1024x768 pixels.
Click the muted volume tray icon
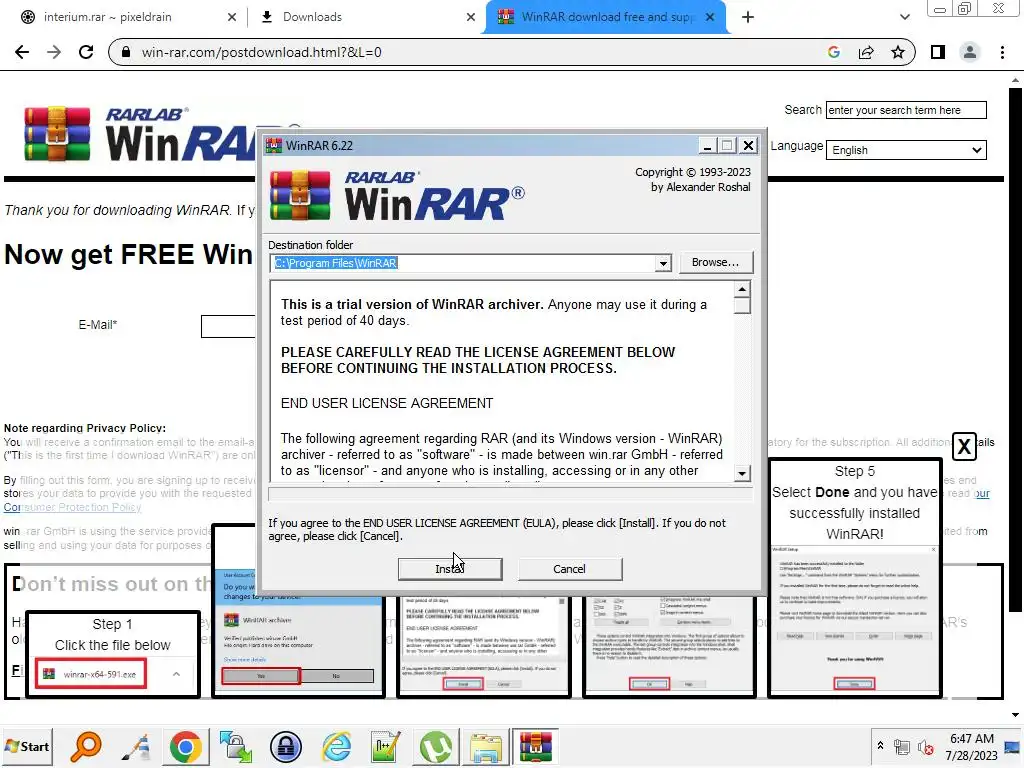pyautogui.click(x=925, y=747)
